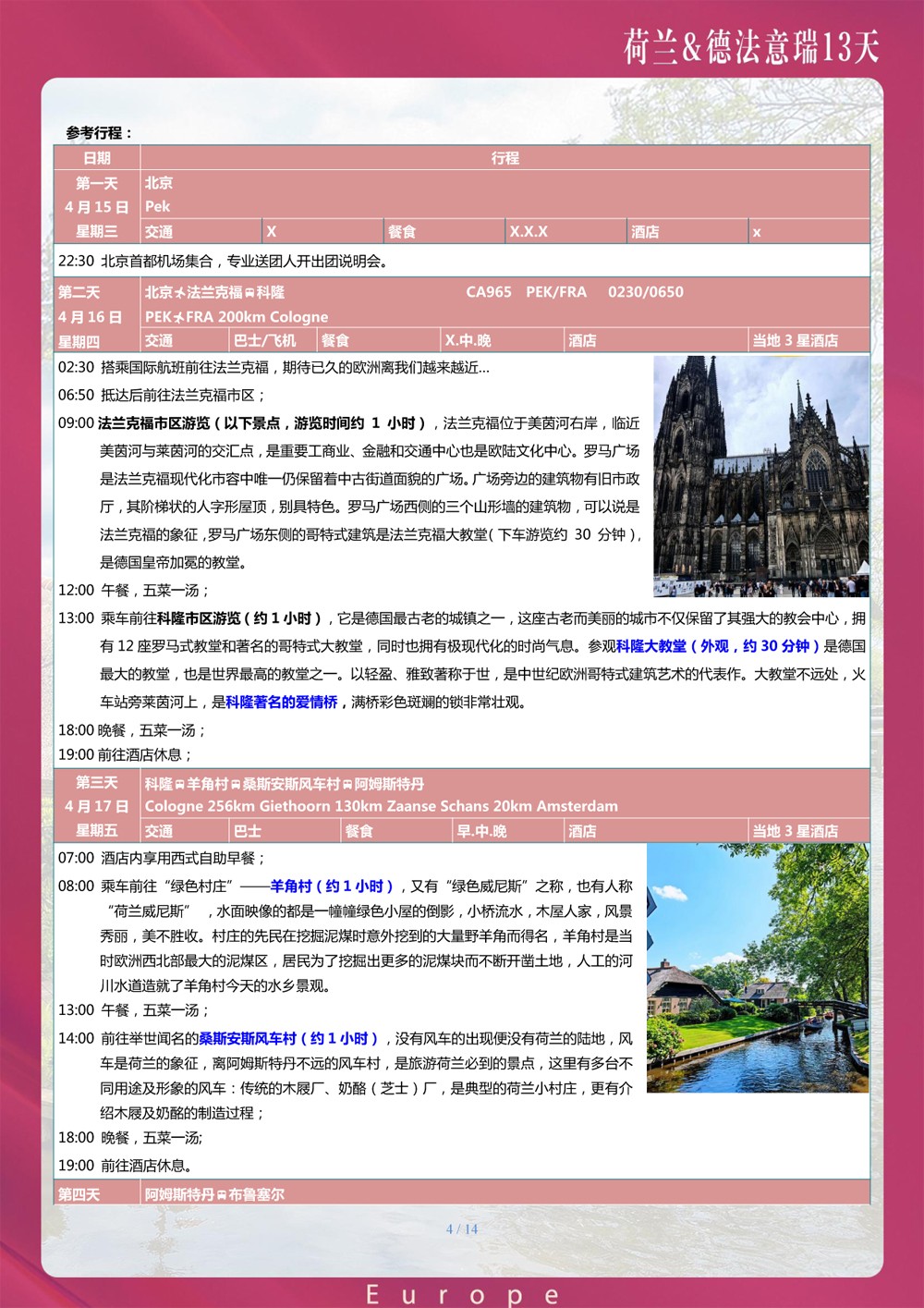
Task: Click the 4 / 14 page number
Action: point(462,1229)
